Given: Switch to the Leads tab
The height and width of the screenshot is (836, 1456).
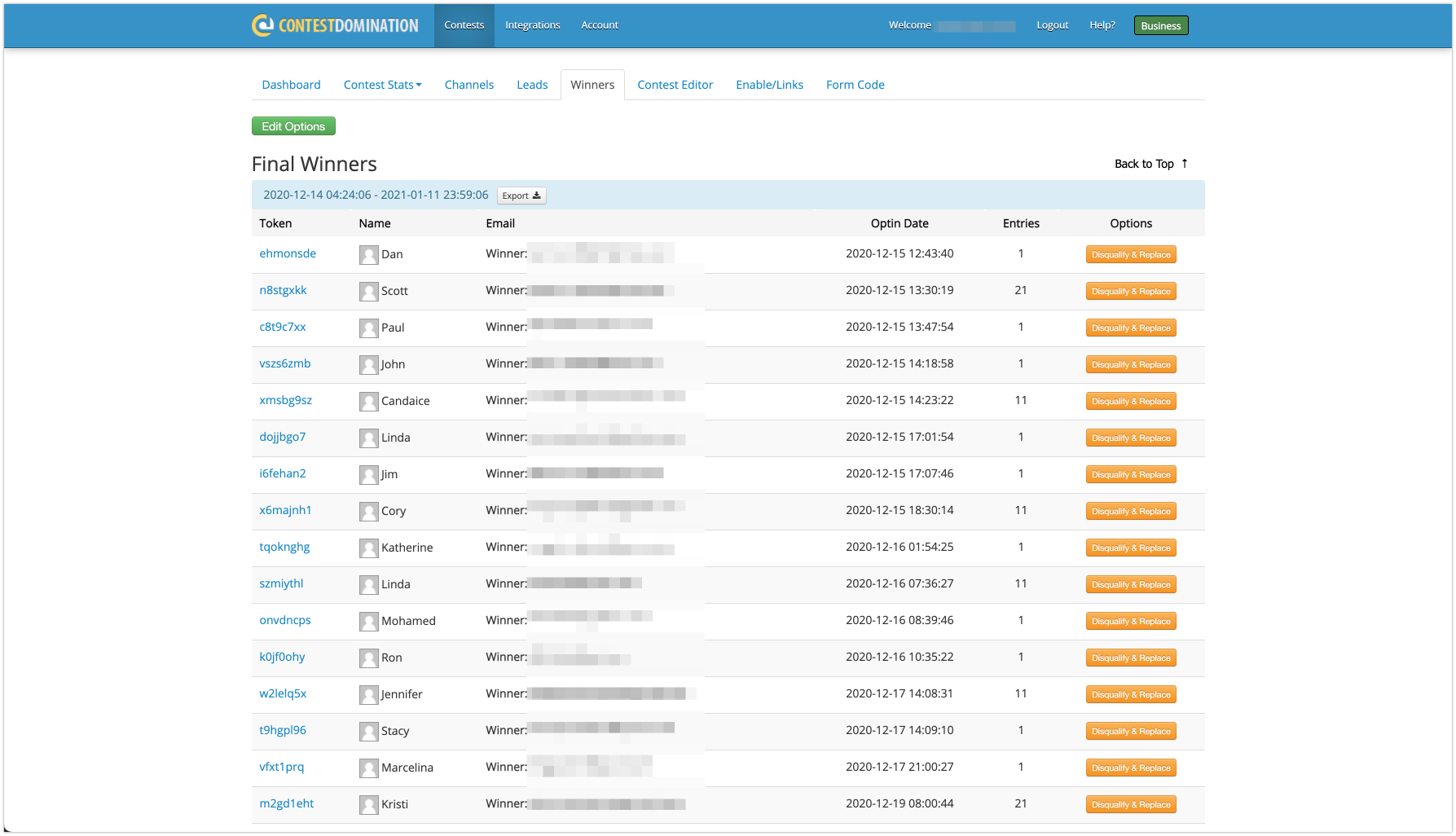Looking at the screenshot, I should (x=532, y=85).
